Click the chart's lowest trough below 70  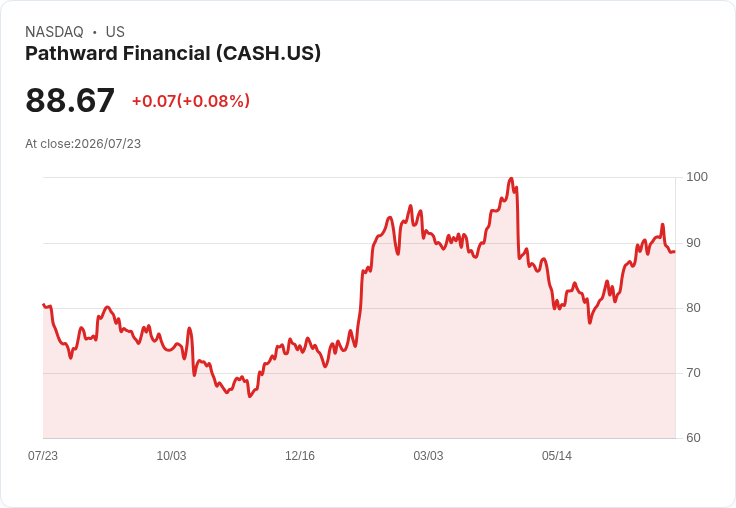(x=250, y=396)
